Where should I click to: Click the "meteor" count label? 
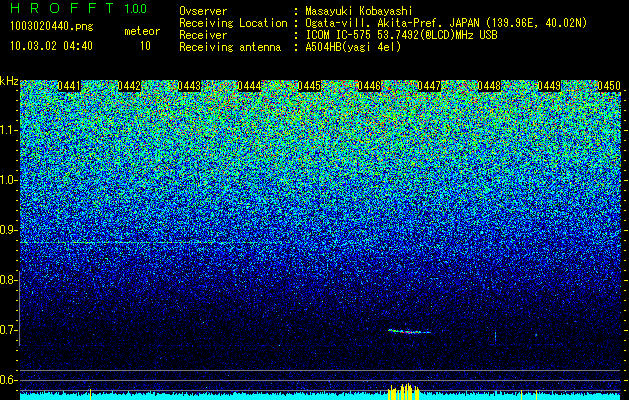(x=142, y=31)
